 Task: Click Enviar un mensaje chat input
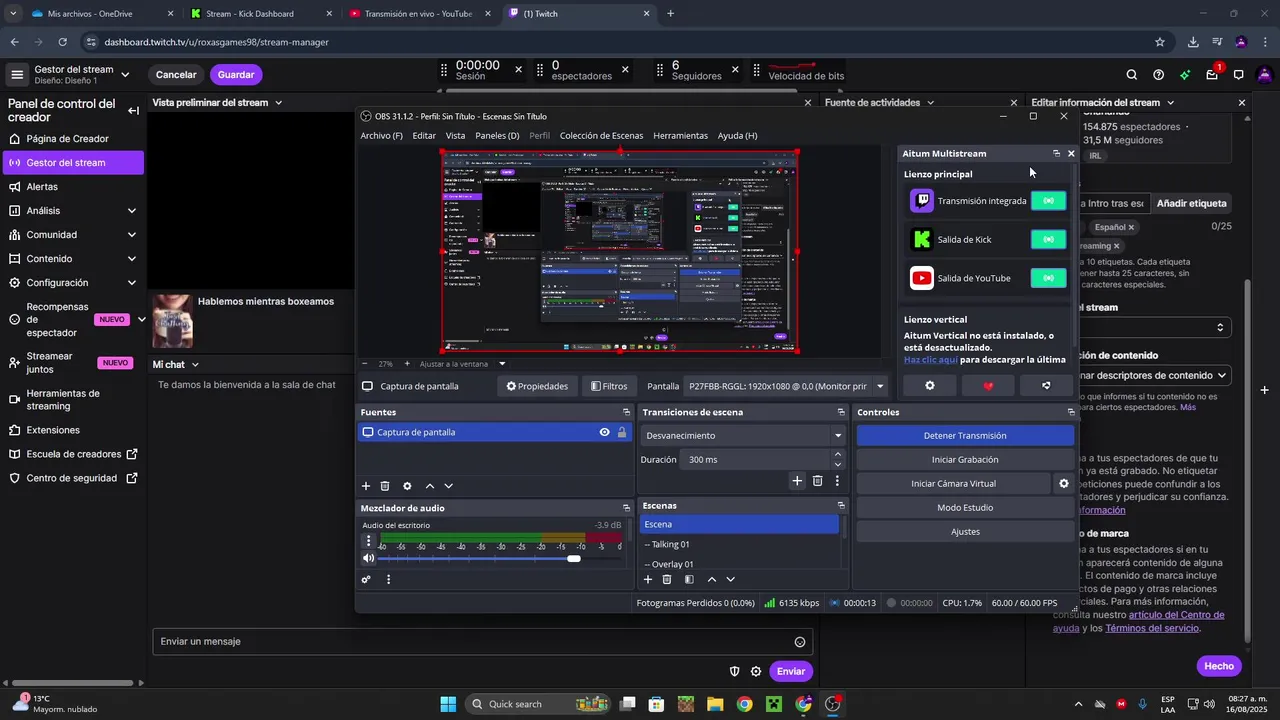pyautogui.click(x=482, y=642)
